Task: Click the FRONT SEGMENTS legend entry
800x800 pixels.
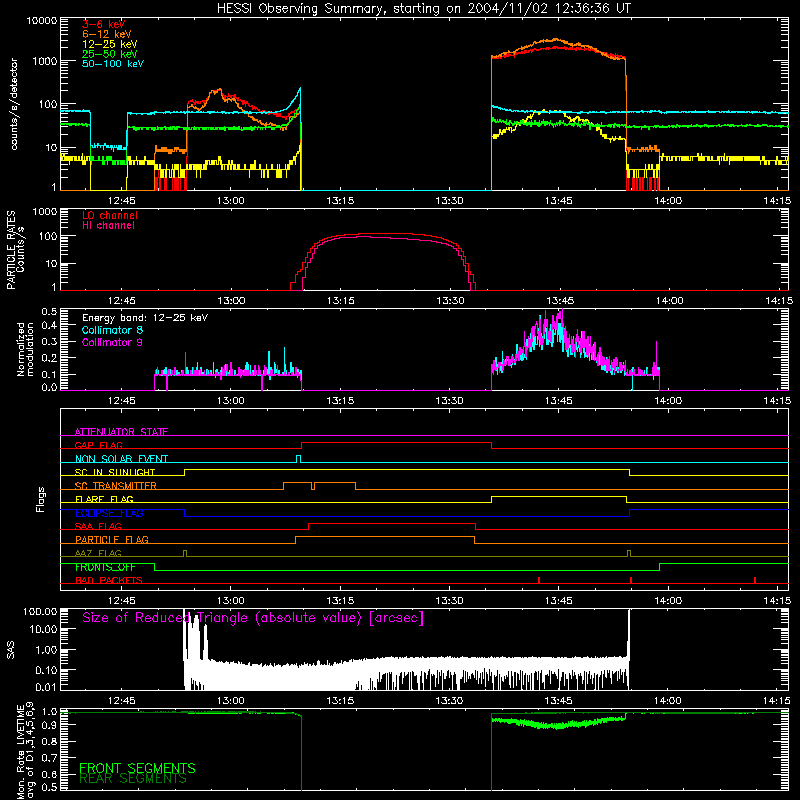Action: coord(137,768)
